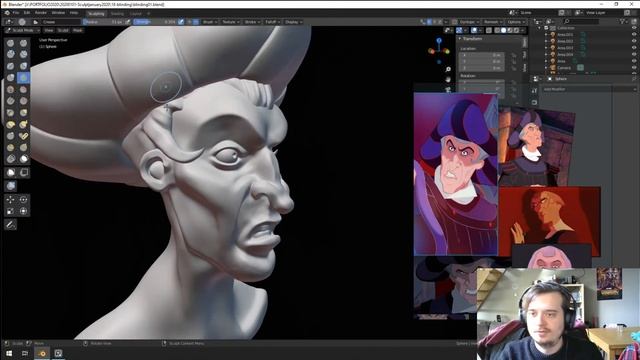Click the viewport pan hand gizmo

448,79
